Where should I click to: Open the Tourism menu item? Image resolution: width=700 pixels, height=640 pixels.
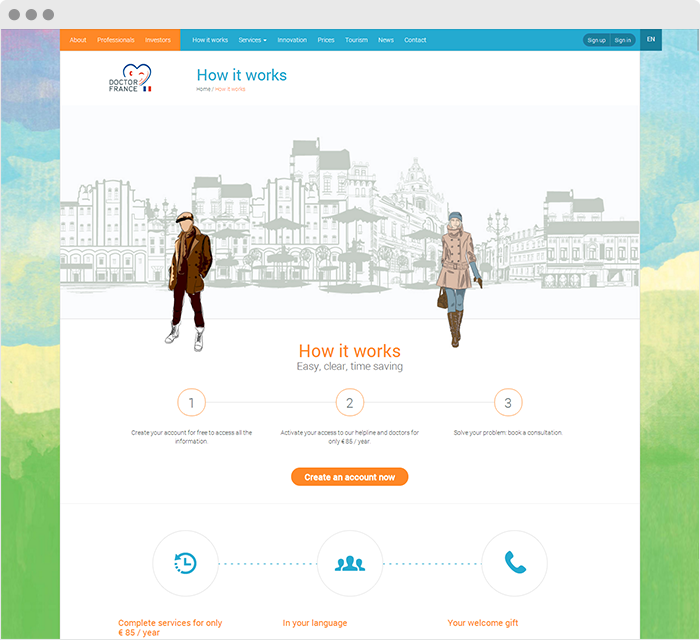point(356,40)
